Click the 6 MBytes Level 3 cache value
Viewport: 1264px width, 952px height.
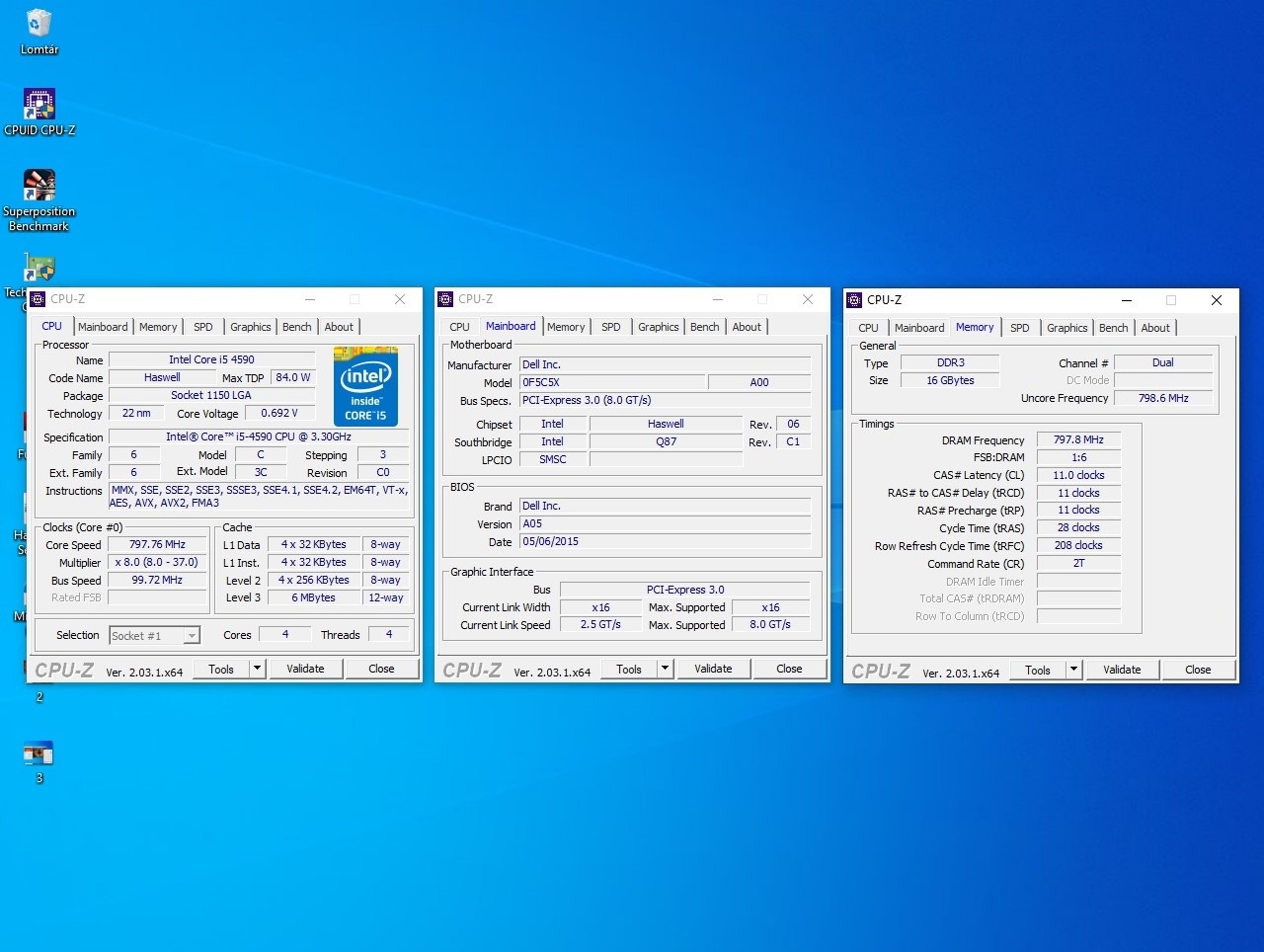coord(314,597)
